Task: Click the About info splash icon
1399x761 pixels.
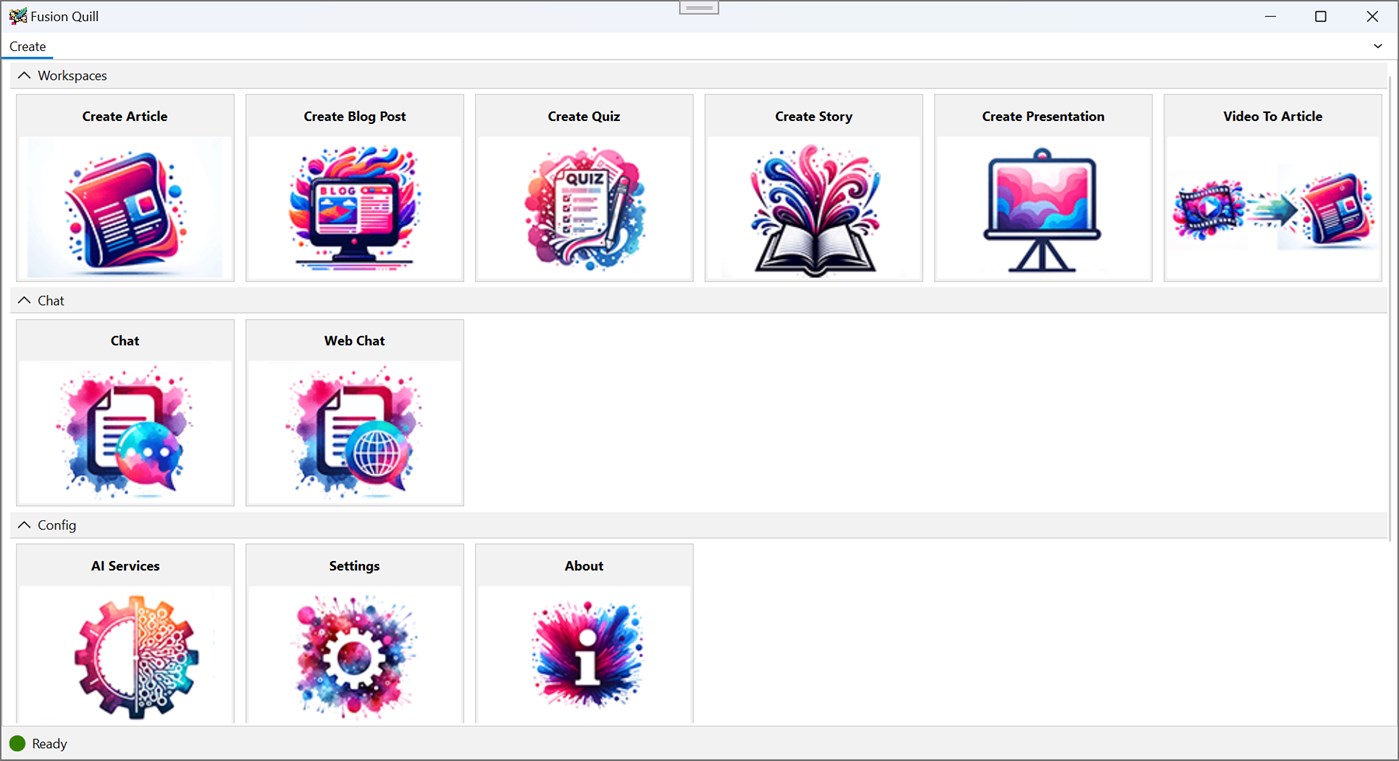Action: click(584, 657)
